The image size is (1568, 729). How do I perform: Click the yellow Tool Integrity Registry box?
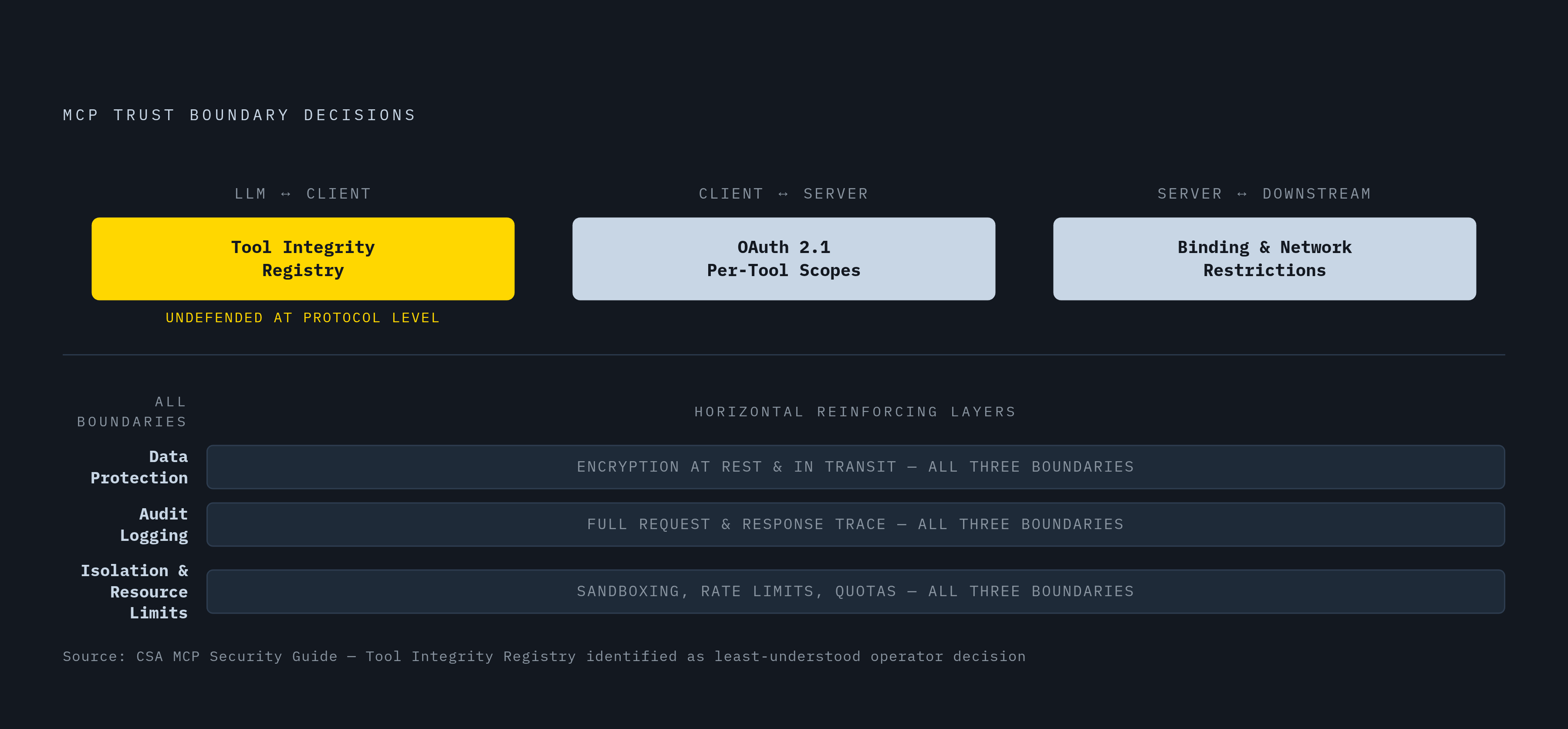pos(303,259)
